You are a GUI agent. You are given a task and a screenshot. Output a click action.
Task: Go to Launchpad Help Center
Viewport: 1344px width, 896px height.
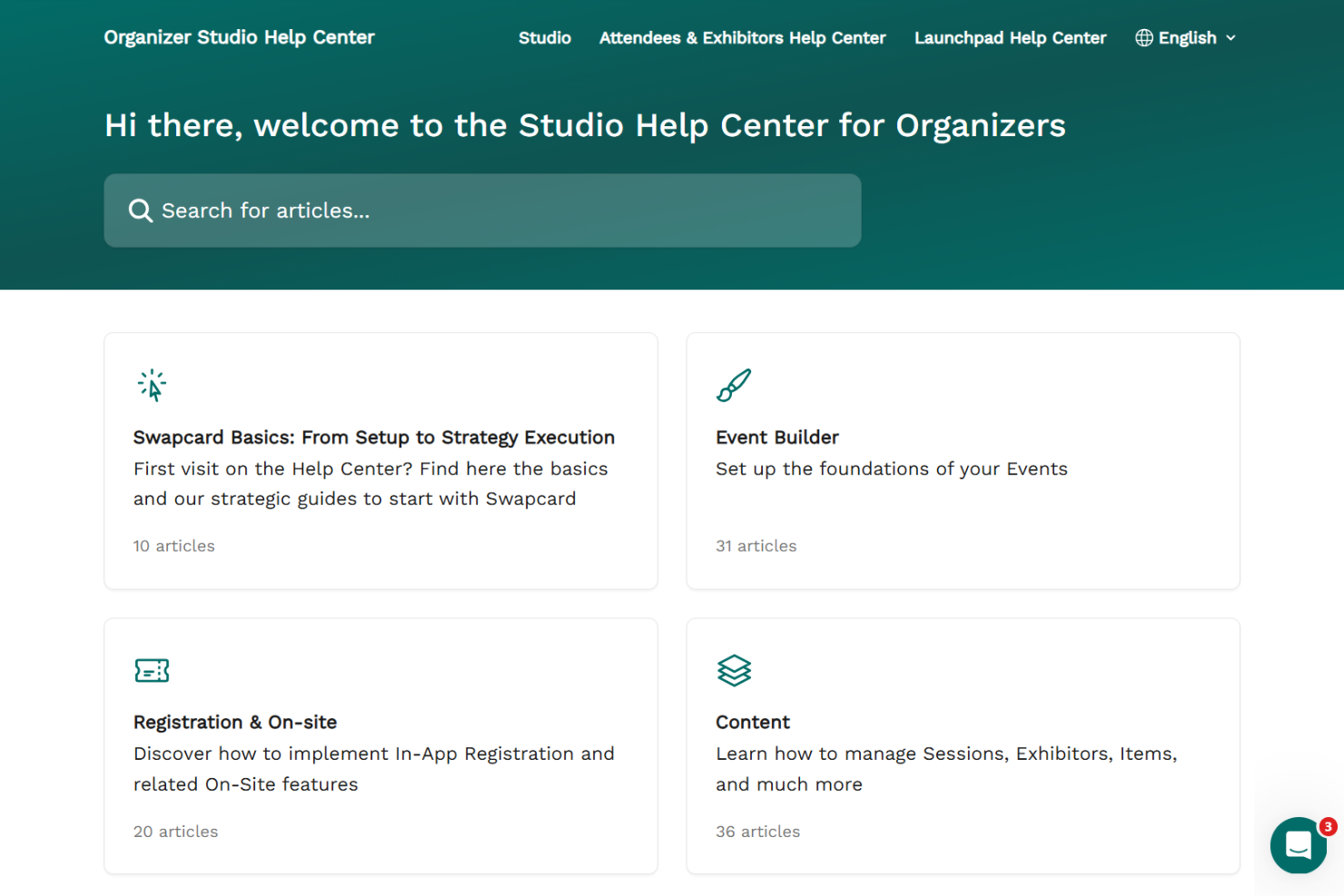(x=1010, y=38)
